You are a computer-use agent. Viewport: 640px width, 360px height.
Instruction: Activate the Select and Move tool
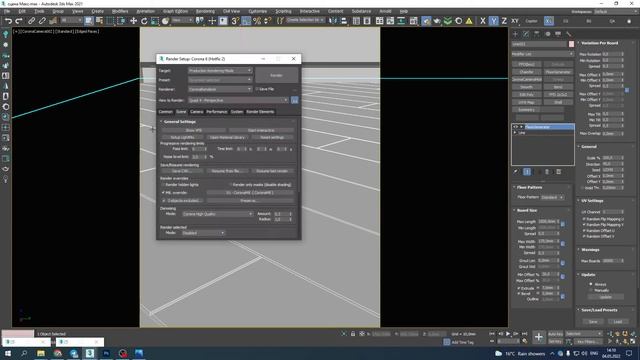pyautogui.click(x=133, y=21)
